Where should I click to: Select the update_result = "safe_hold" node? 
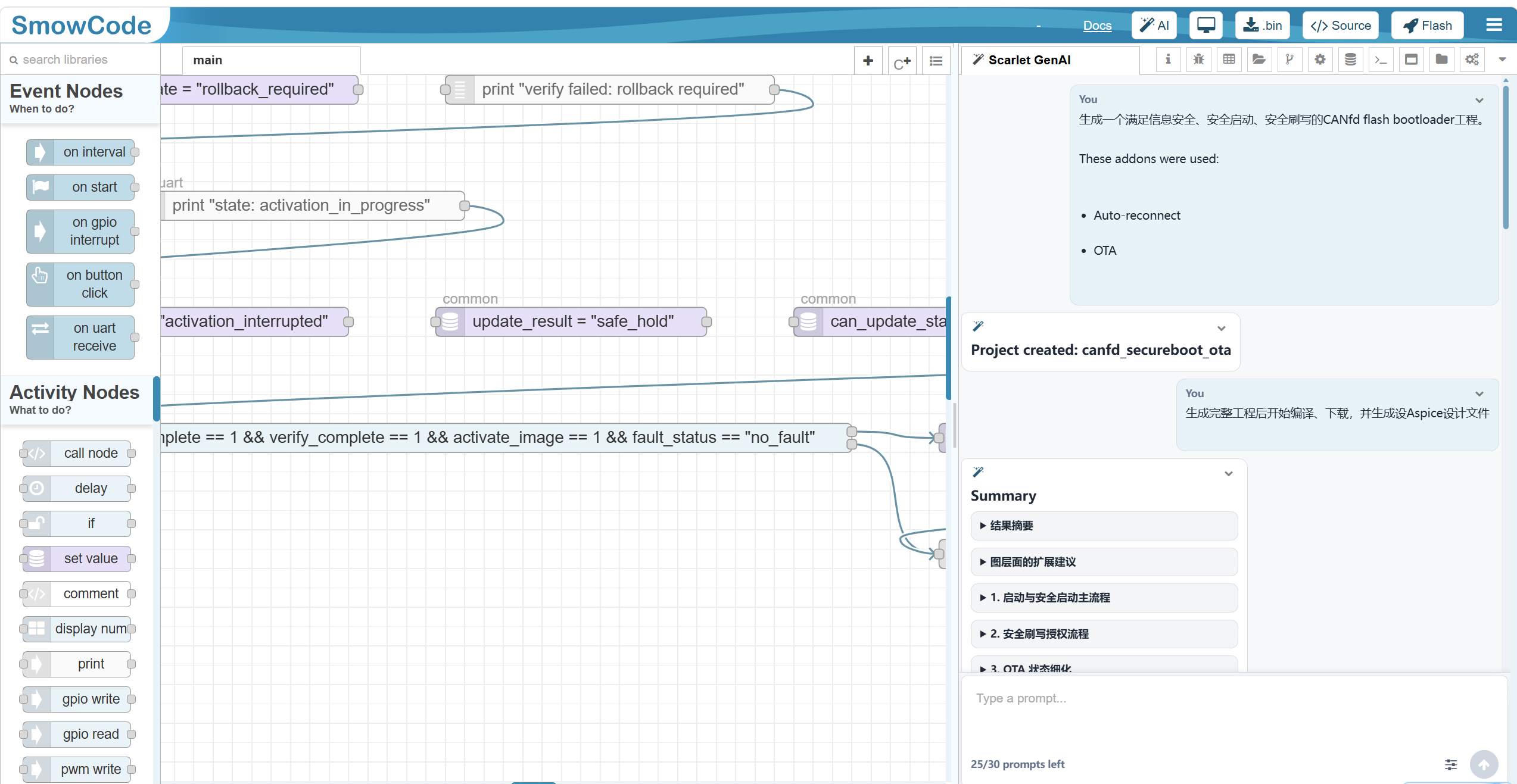[571, 322]
